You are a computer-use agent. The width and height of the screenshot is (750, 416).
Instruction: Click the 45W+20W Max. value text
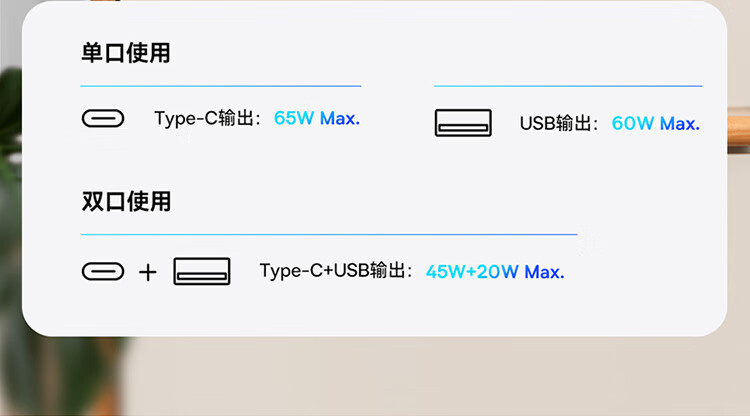pos(495,272)
